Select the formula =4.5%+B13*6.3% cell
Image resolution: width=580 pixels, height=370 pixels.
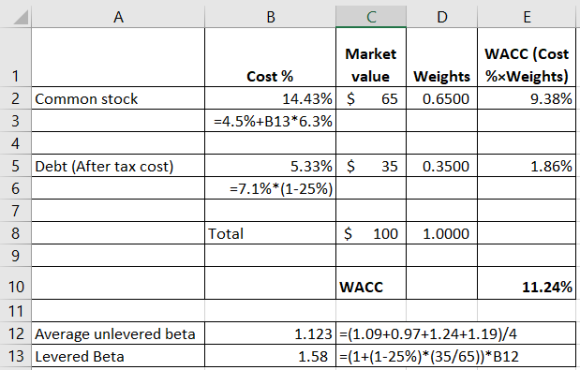click(x=270, y=121)
